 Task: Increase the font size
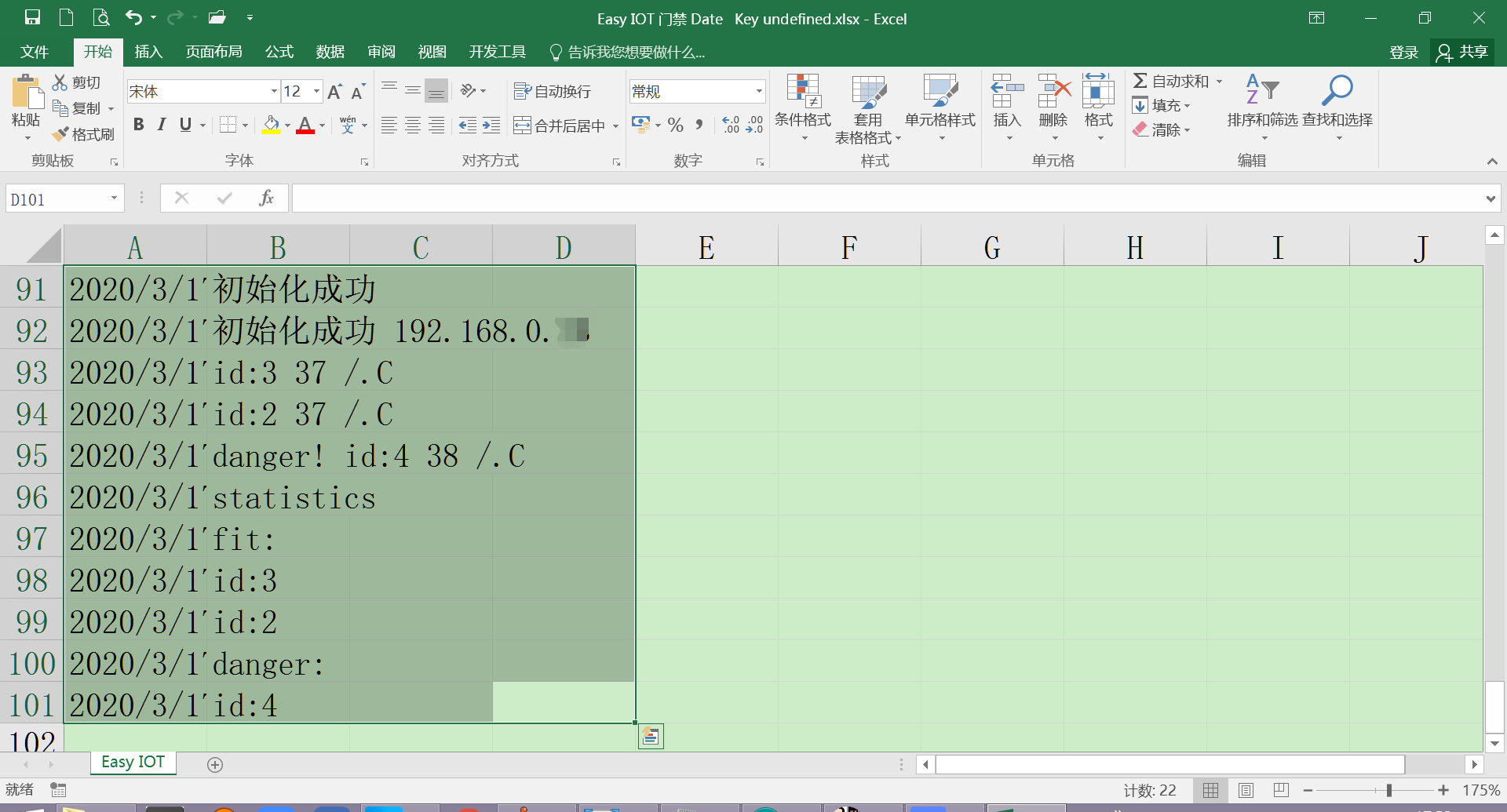[335, 92]
